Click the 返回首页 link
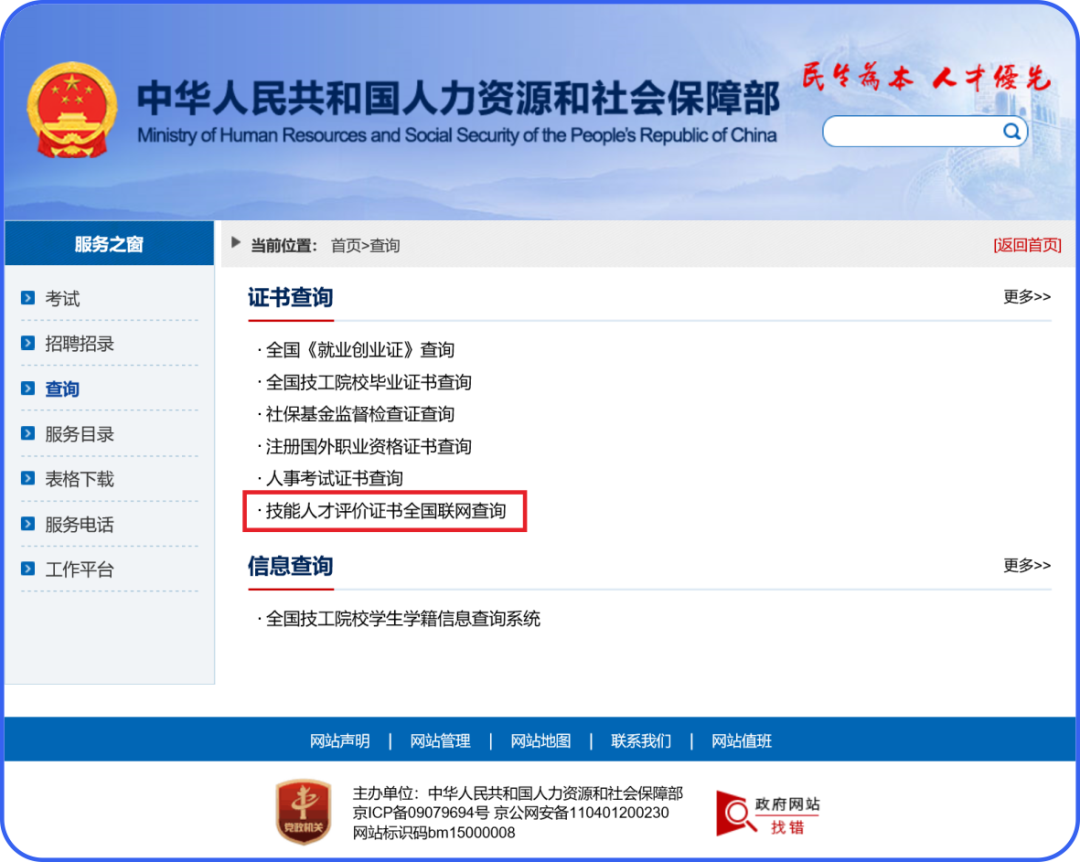The height and width of the screenshot is (862, 1080). 1027,245
